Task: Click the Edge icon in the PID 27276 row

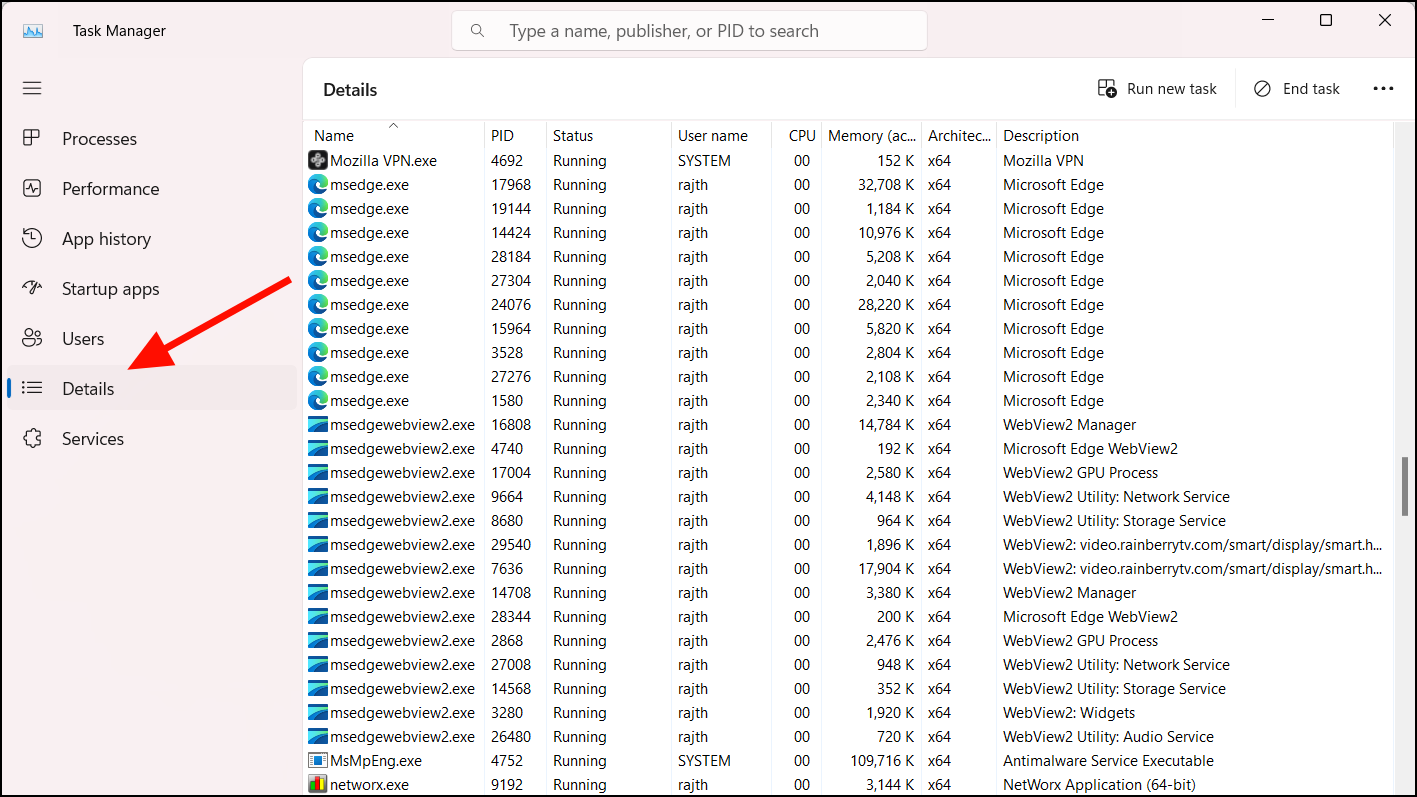Action: [x=318, y=376]
